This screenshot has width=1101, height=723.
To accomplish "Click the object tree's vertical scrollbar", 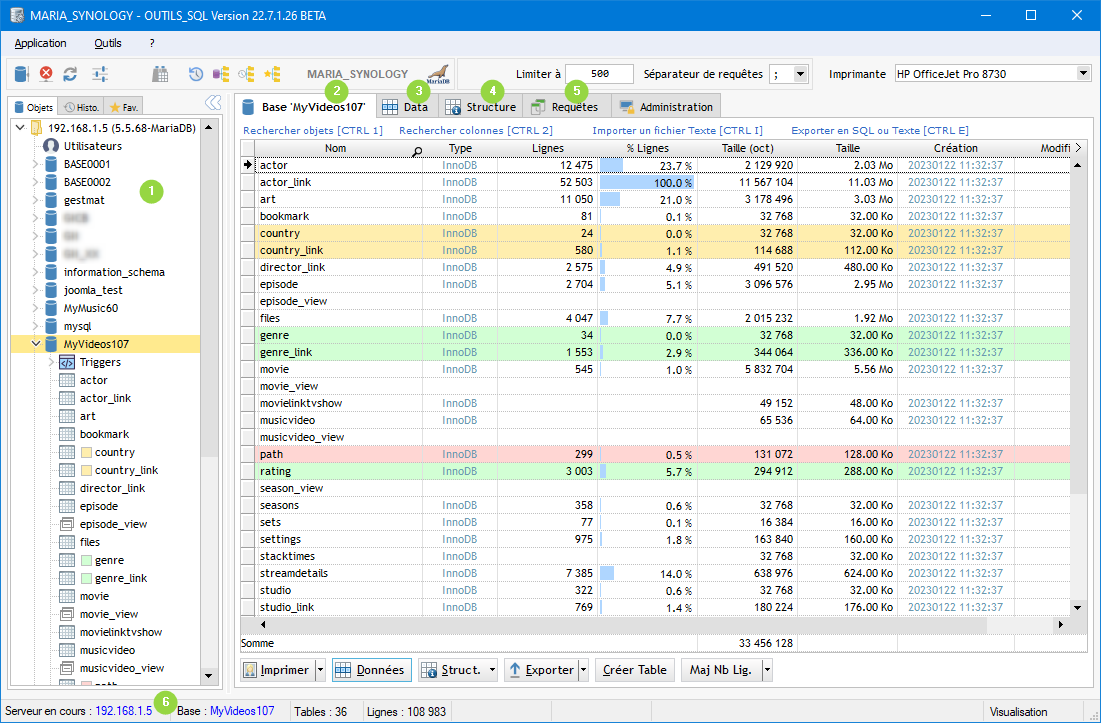I will click(x=209, y=402).
